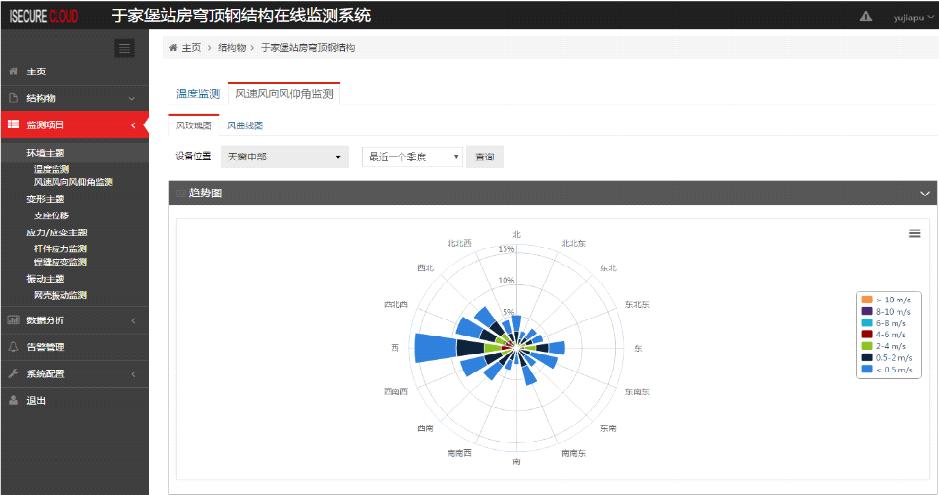
Task: Click the page title 于家堡站房穹顶钢结构在线监测系统
Action: 241,16
